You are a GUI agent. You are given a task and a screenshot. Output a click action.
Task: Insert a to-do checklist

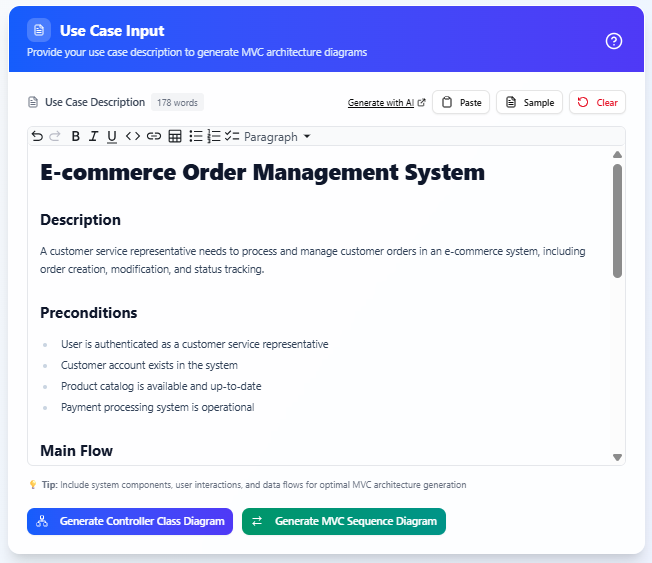[x=232, y=136]
